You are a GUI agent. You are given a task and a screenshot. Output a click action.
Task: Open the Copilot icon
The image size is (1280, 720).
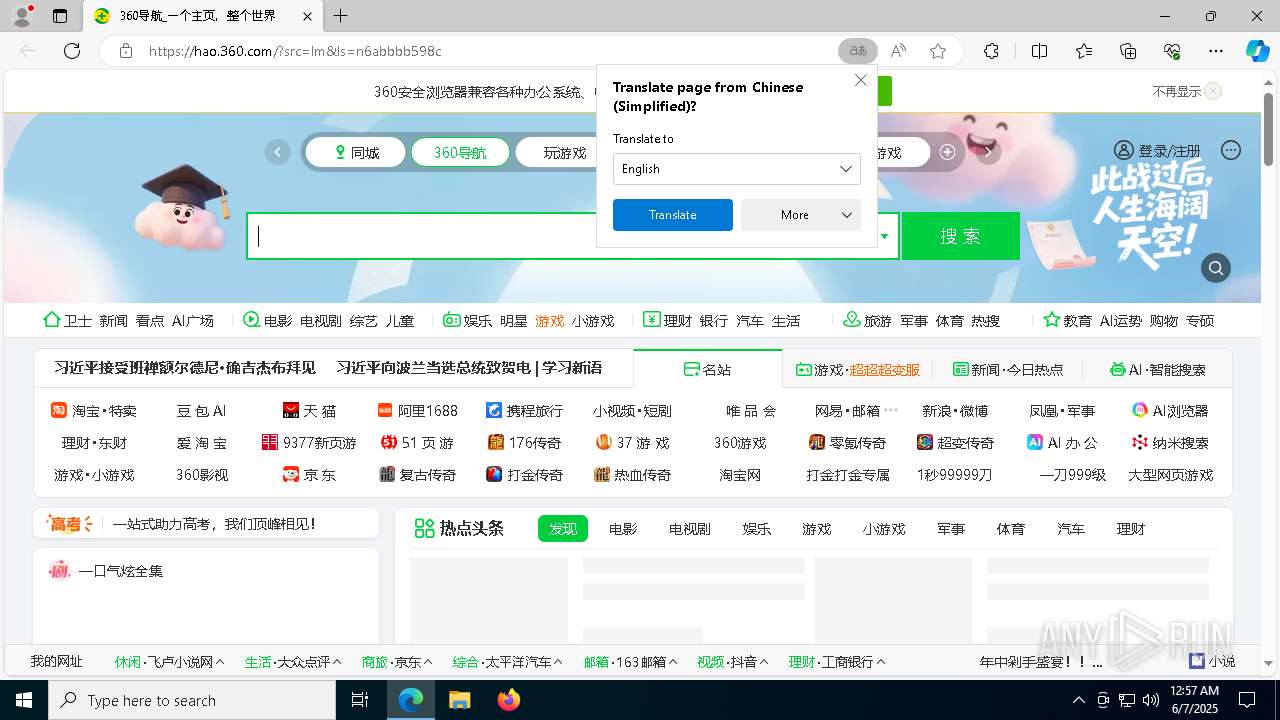point(1257,51)
